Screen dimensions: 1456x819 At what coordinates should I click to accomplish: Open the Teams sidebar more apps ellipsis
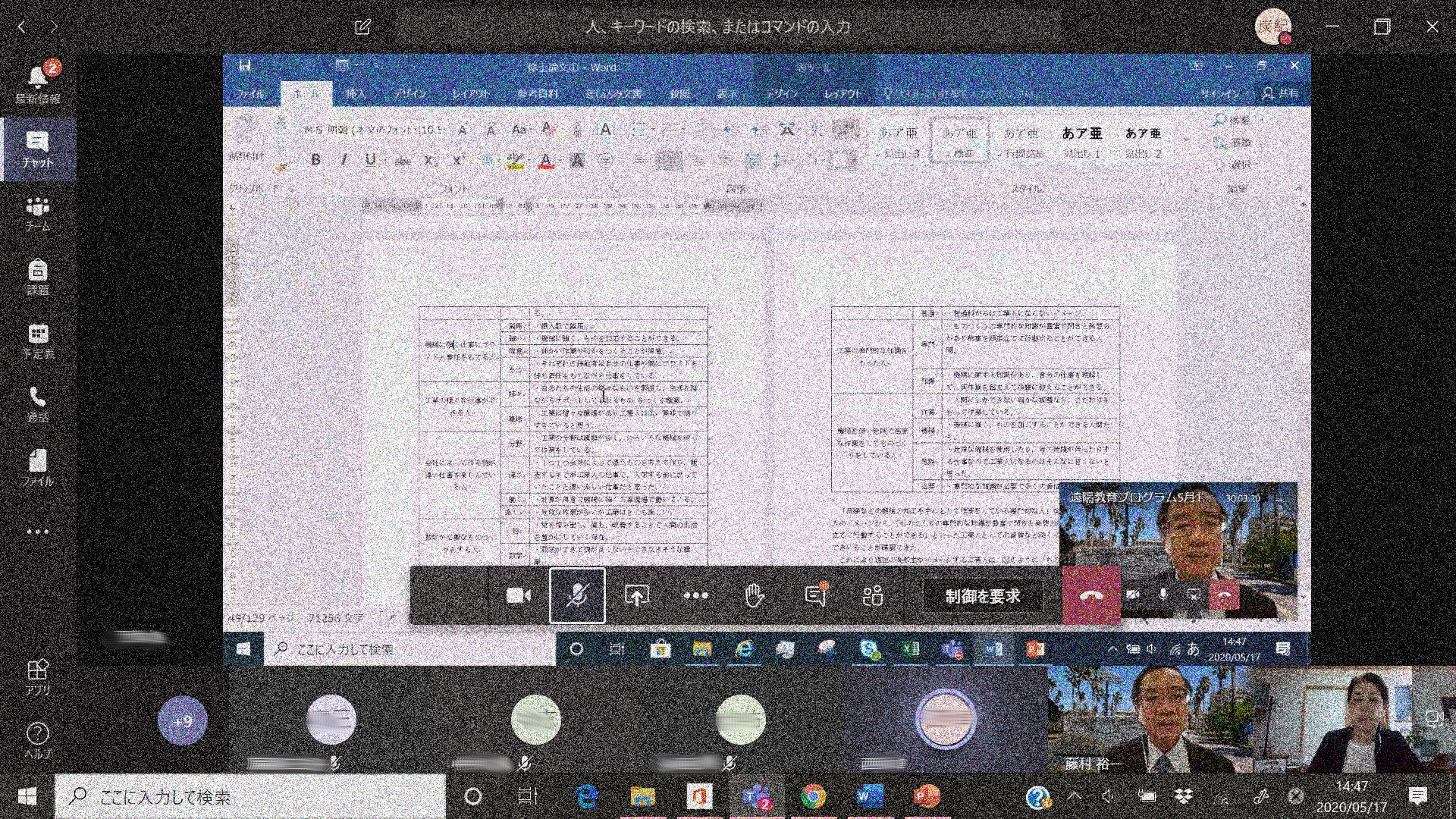(x=37, y=532)
